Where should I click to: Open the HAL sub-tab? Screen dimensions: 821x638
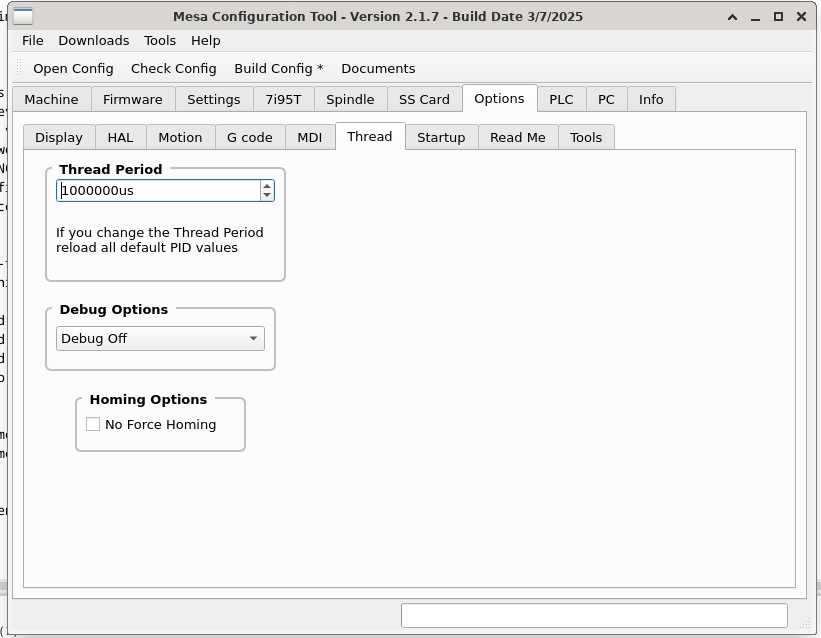click(x=120, y=137)
